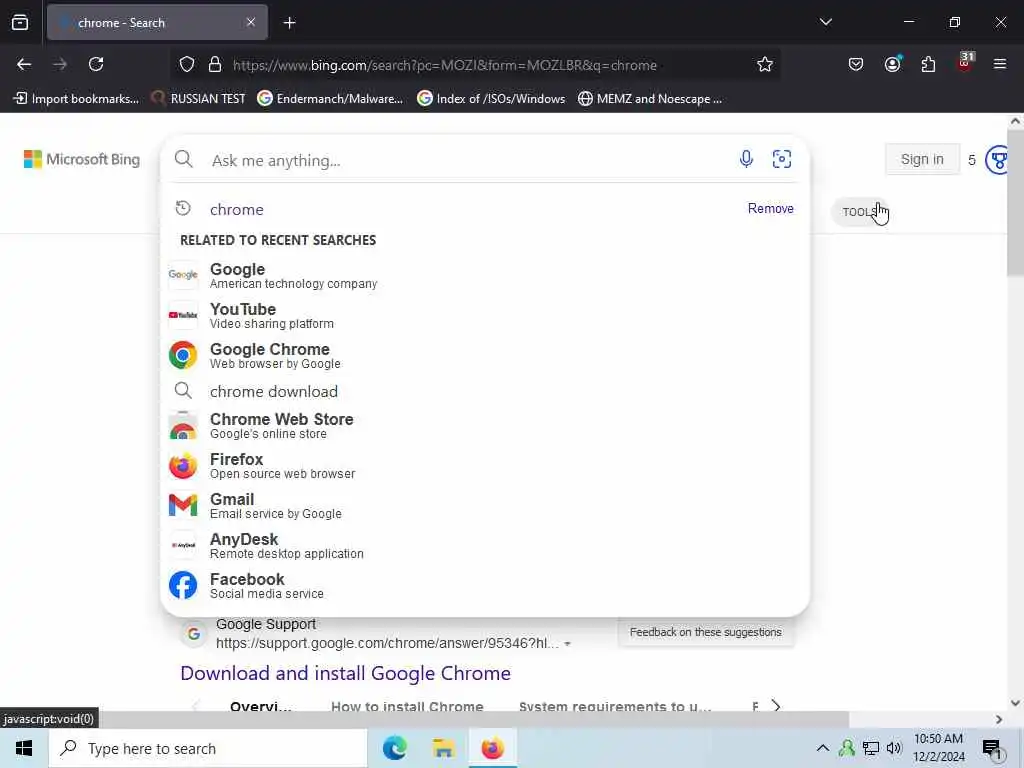Click Sign in button
The width and height of the screenshot is (1024, 768).
(x=922, y=159)
